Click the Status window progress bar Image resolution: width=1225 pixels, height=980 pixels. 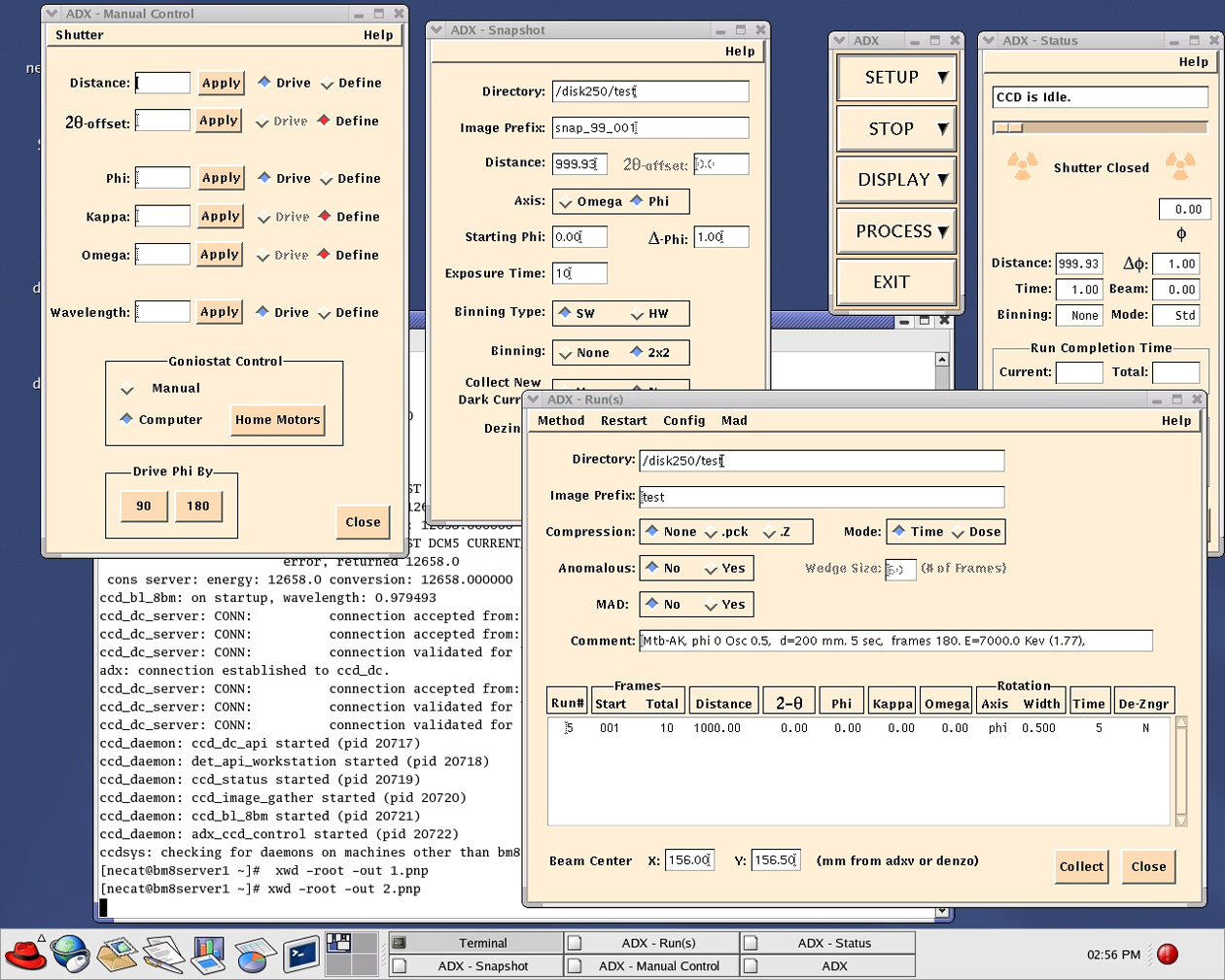pyautogui.click(x=1100, y=127)
